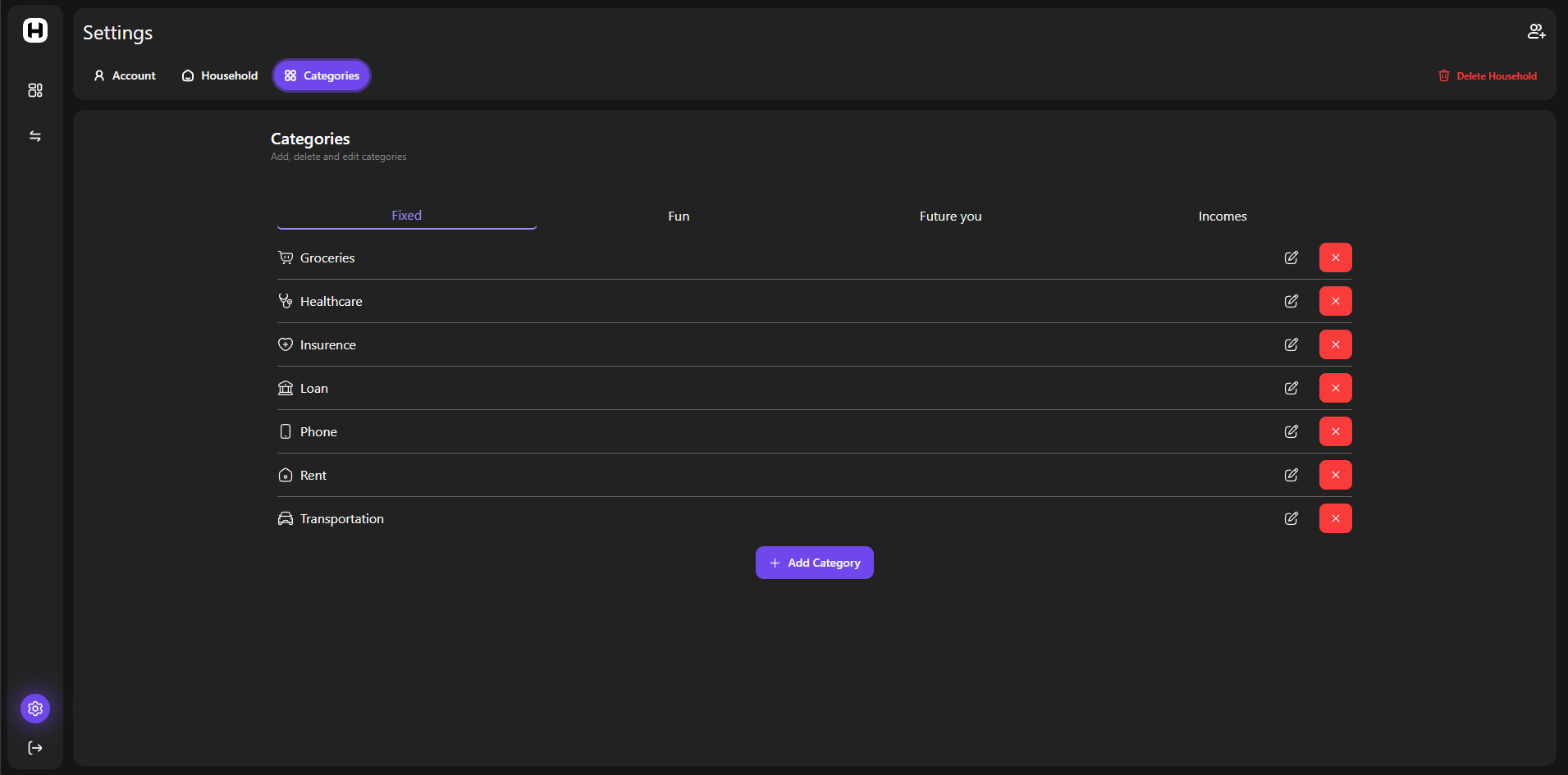This screenshot has height=775, width=1568.
Task: Open the Incomes tab
Action: click(1222, 217)
